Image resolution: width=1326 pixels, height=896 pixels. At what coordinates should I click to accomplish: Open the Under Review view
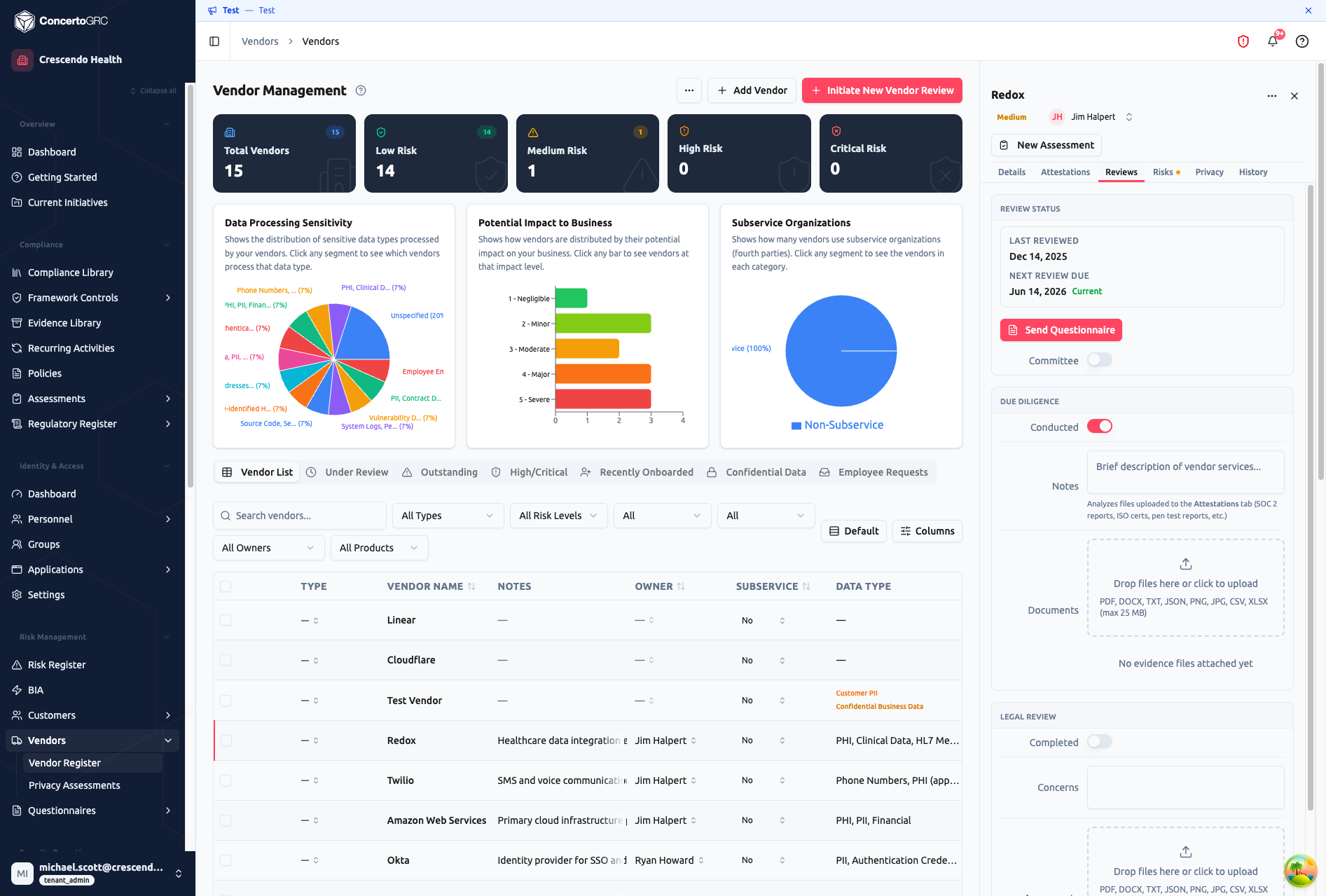tap(347, 472)
